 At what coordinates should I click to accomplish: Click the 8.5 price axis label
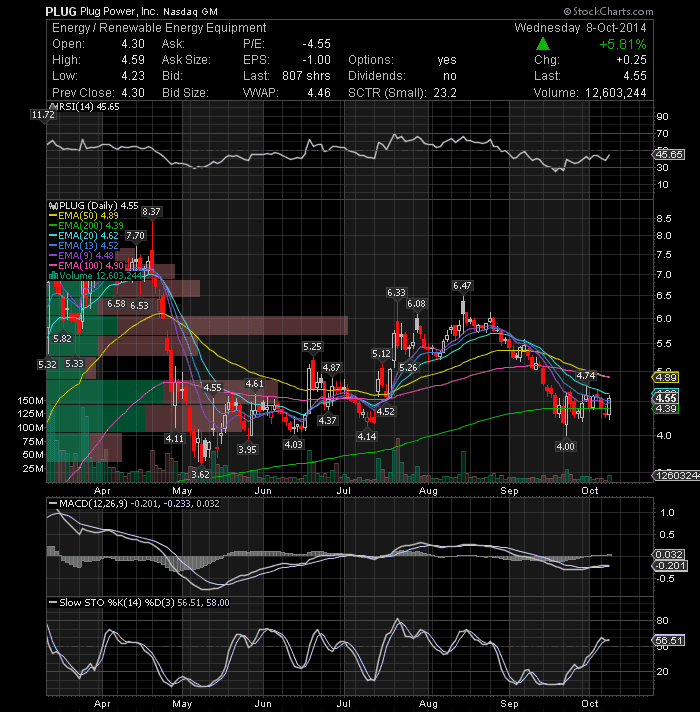[664, 219]
